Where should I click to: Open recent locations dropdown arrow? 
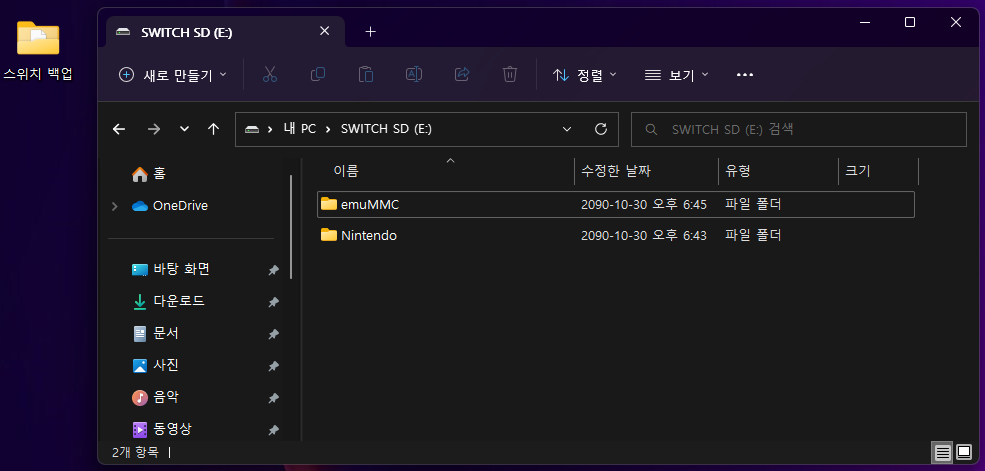coord(184,129)
